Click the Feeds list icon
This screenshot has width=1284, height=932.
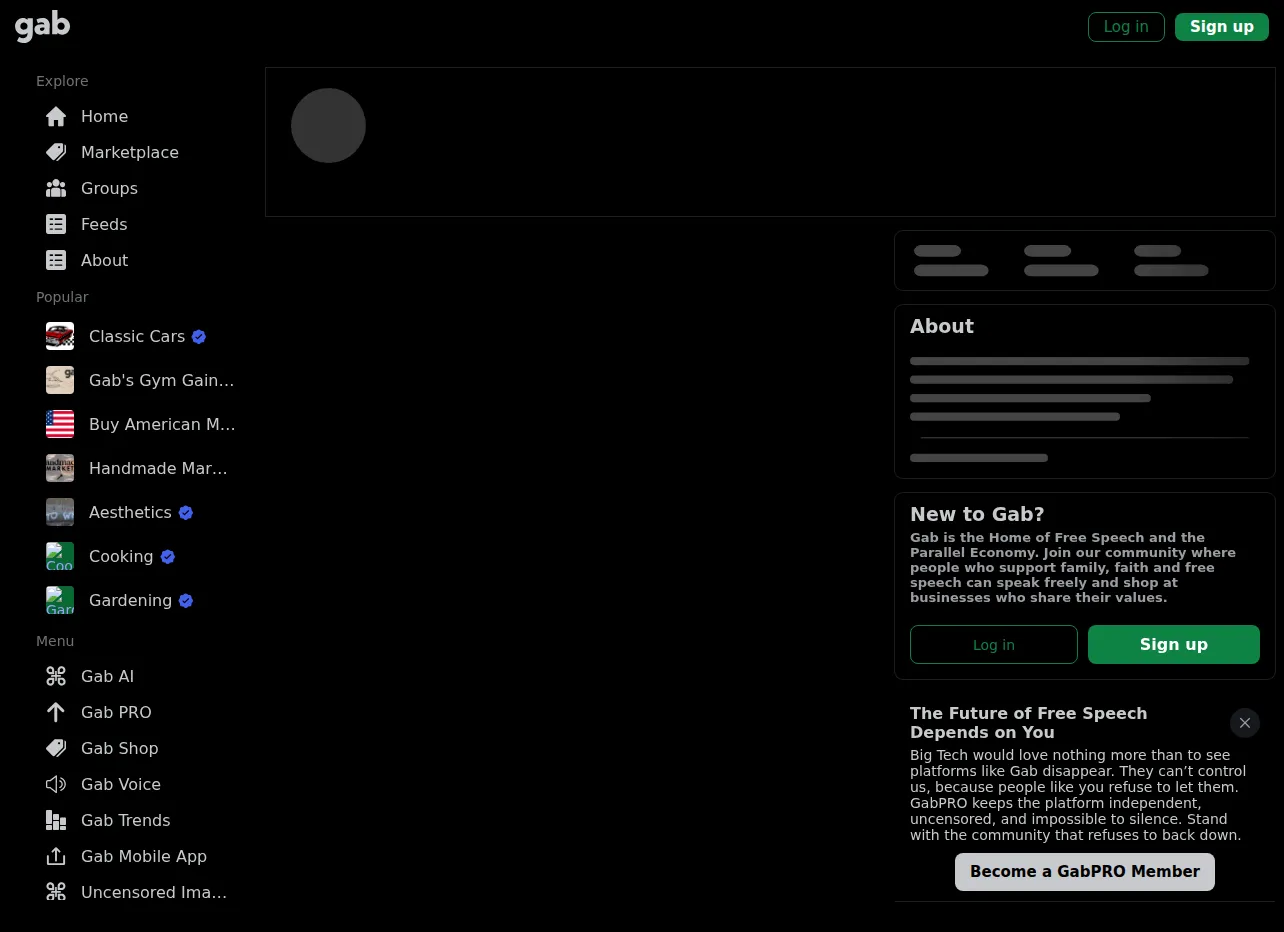click(56, 225)
